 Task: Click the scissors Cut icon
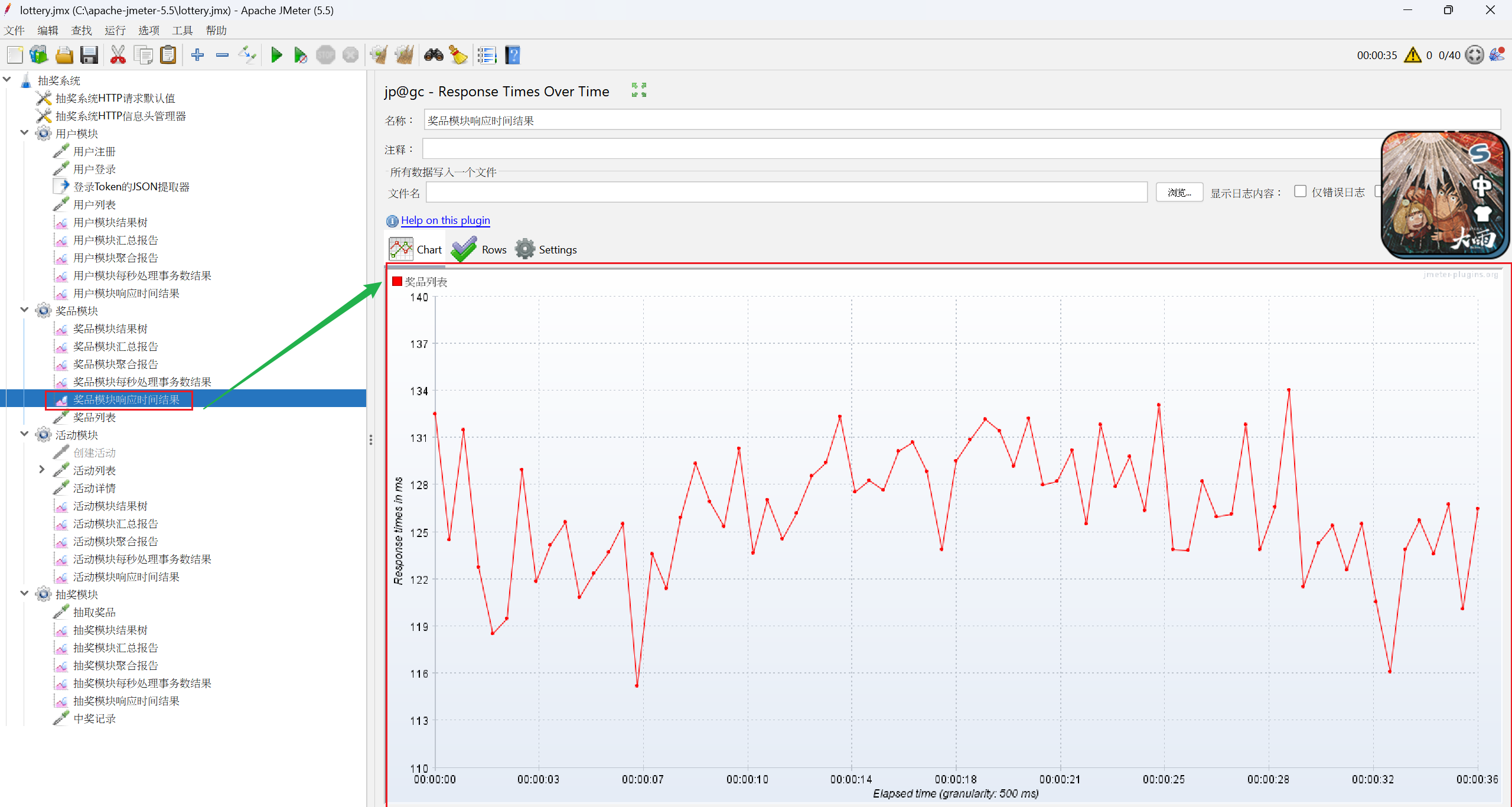(118, 56)
